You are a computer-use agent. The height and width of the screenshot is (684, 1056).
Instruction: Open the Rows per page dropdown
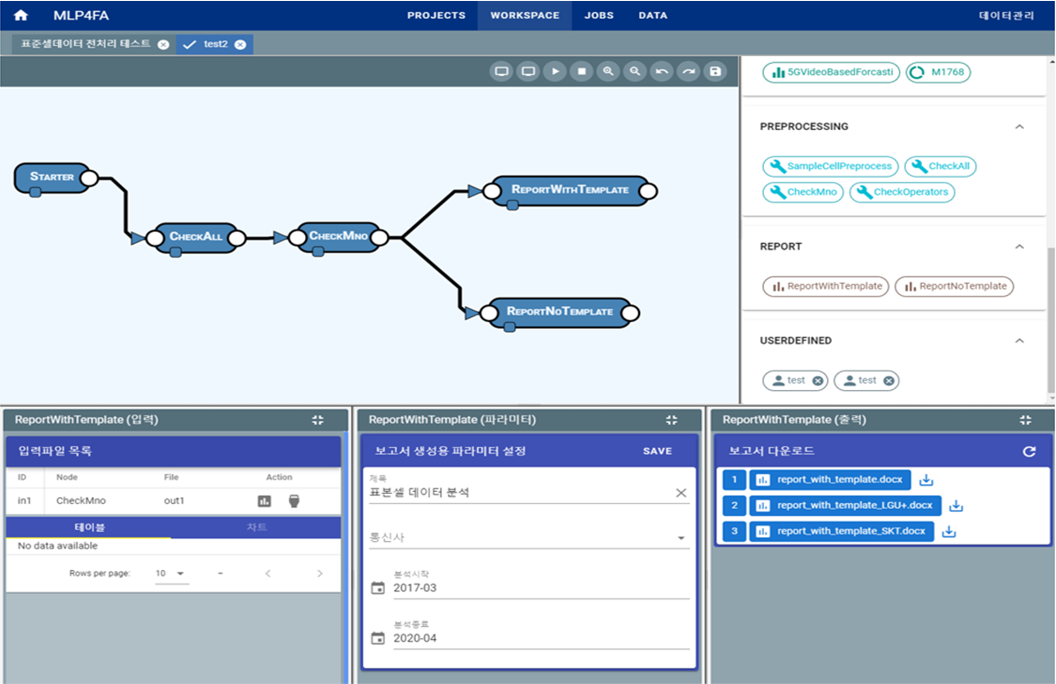[171, 574]
